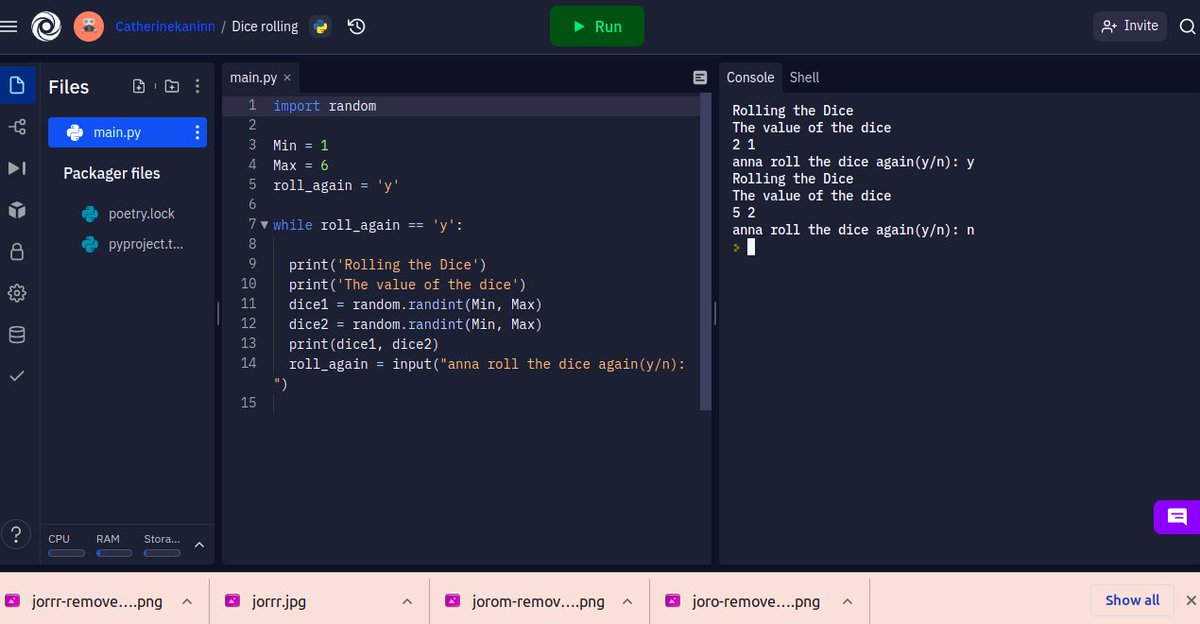Open options for jorrr-remove png download
The height and width of the screenshot is (624, 1200).
tap(186, 602)
